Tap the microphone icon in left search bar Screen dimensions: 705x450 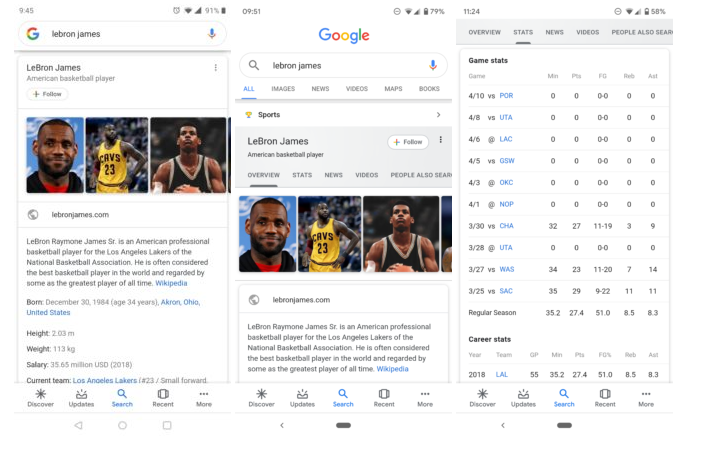(x=212, y=34)
